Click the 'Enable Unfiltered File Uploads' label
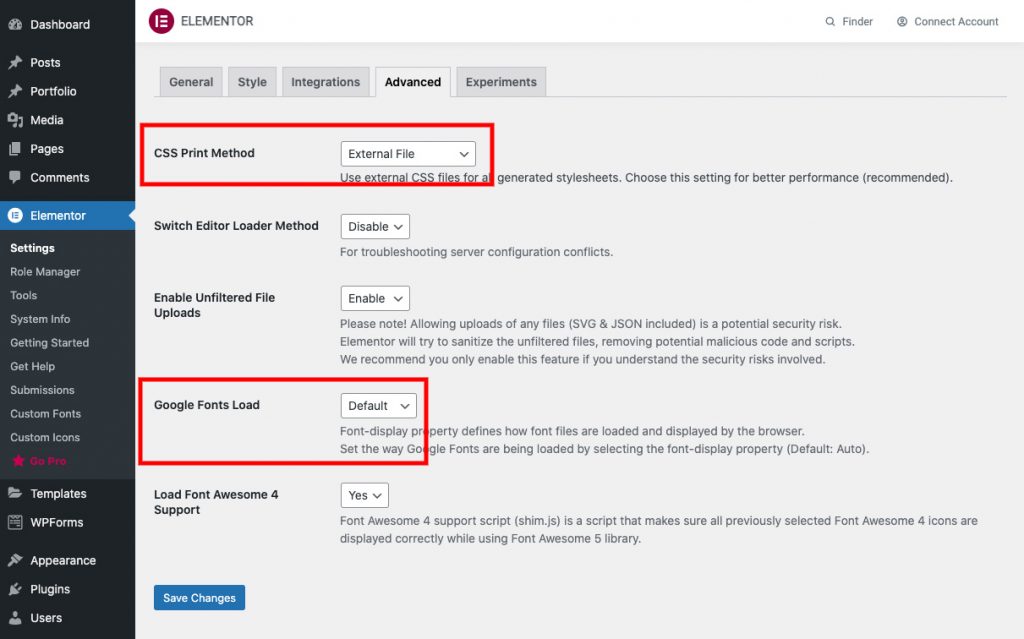 pos(215,305)
